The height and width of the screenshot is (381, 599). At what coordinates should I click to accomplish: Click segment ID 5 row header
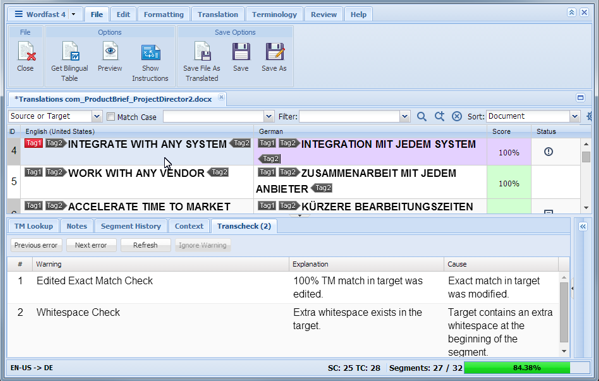tap(14, 181)
